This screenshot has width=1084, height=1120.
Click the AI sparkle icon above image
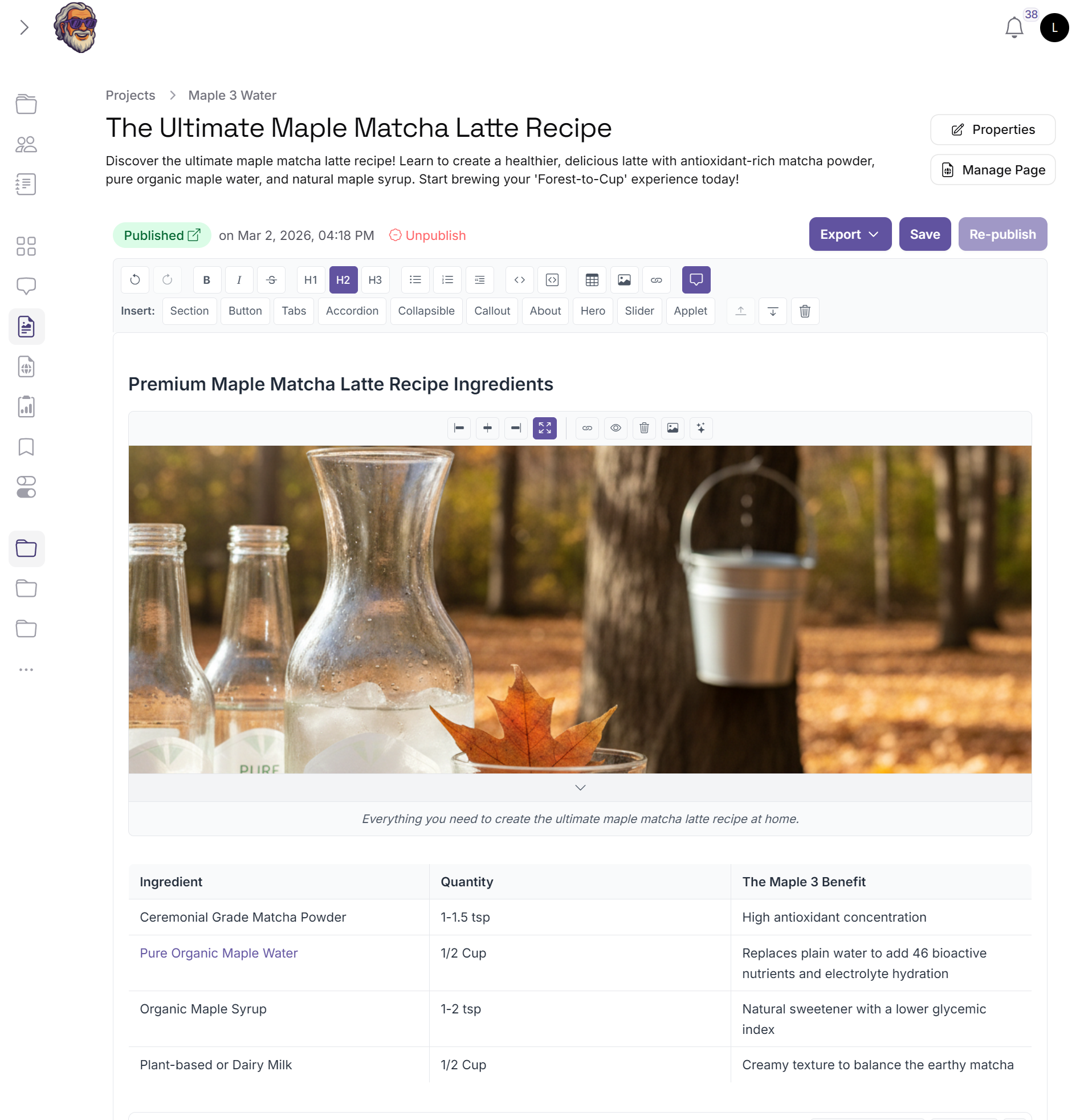[x=701, y=428]
